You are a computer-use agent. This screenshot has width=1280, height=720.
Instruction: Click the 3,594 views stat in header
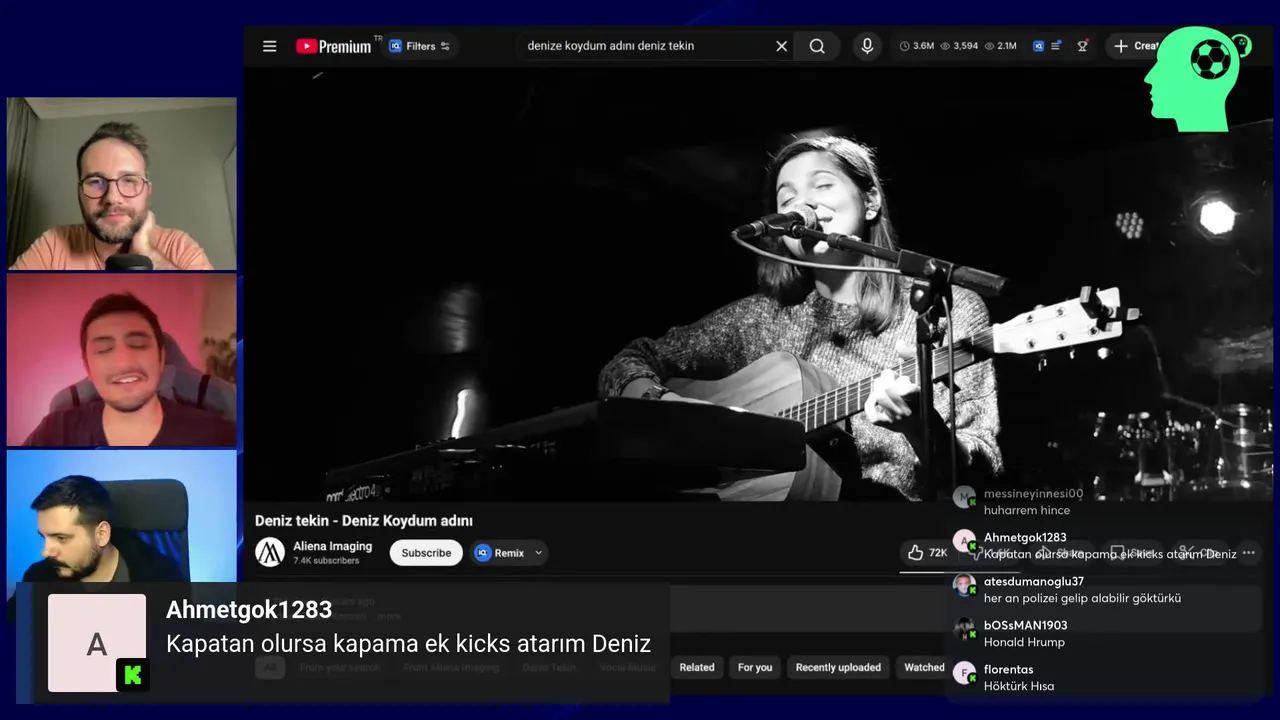[959, 46]
